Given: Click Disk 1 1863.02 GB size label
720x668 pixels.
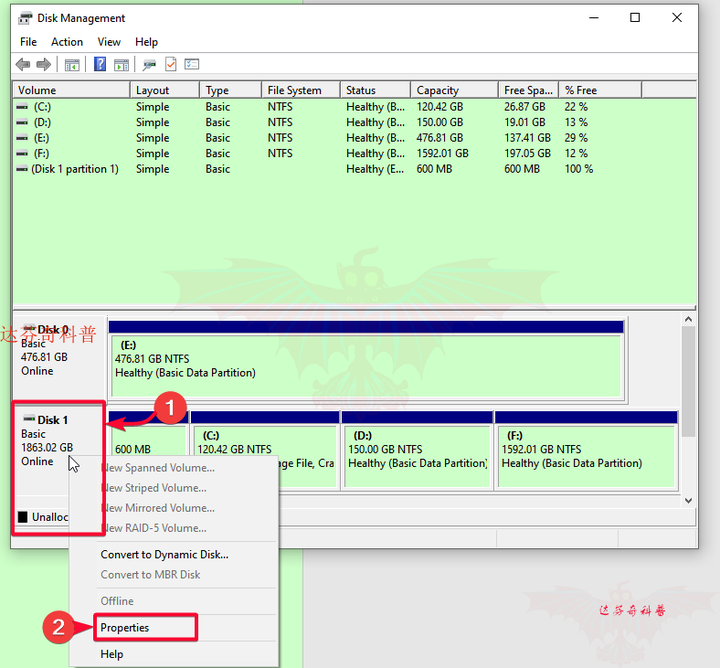Looking at the screenshot, I should 47,448.
